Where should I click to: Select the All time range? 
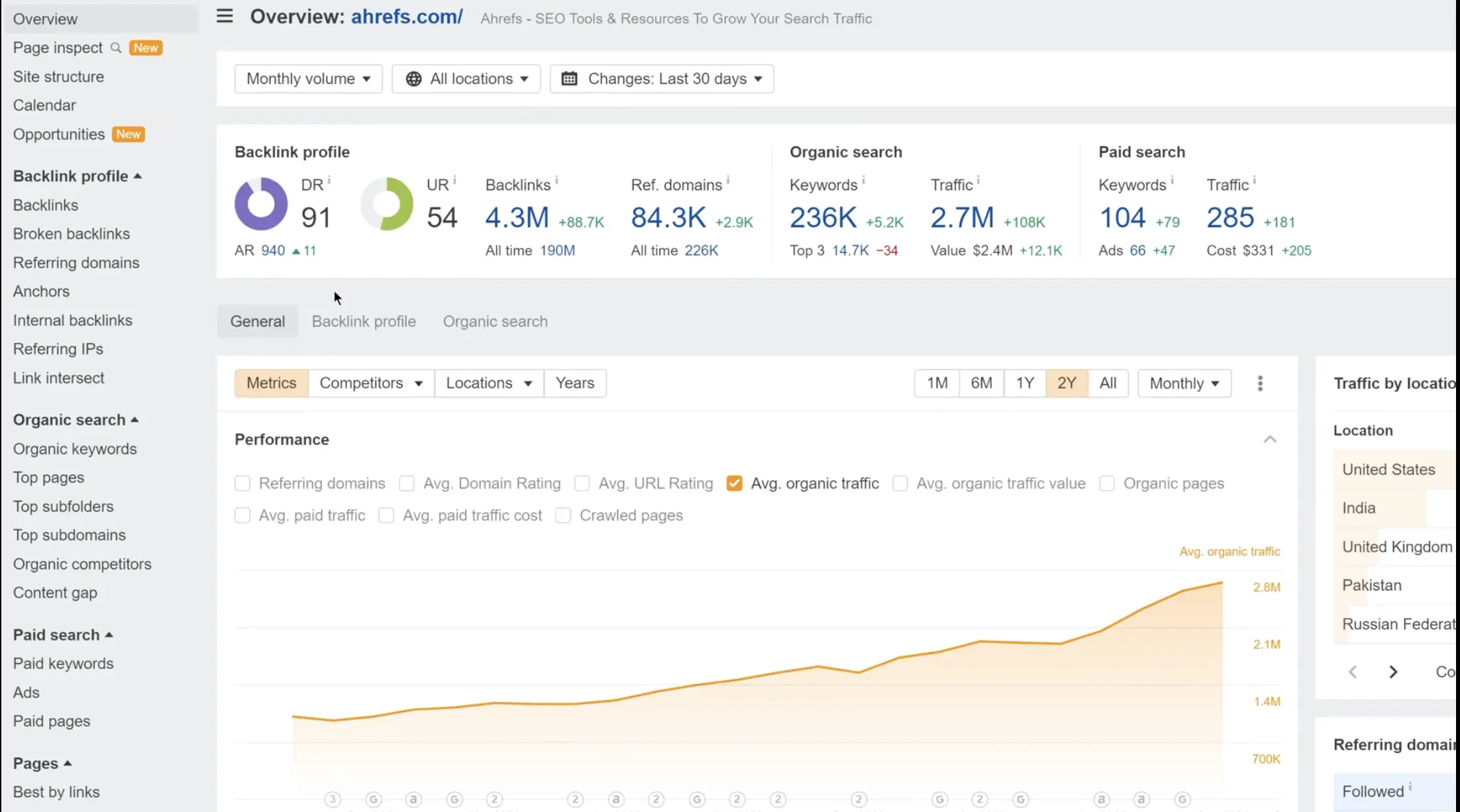pos(1108,383)
